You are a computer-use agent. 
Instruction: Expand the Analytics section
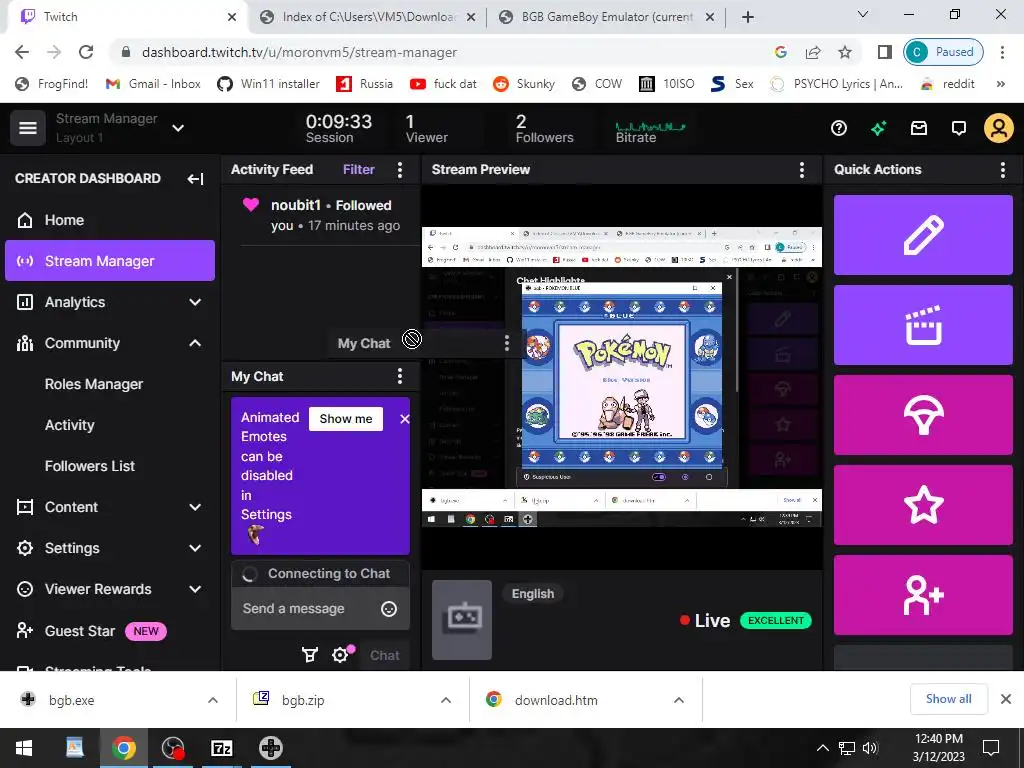click(195, 302)
